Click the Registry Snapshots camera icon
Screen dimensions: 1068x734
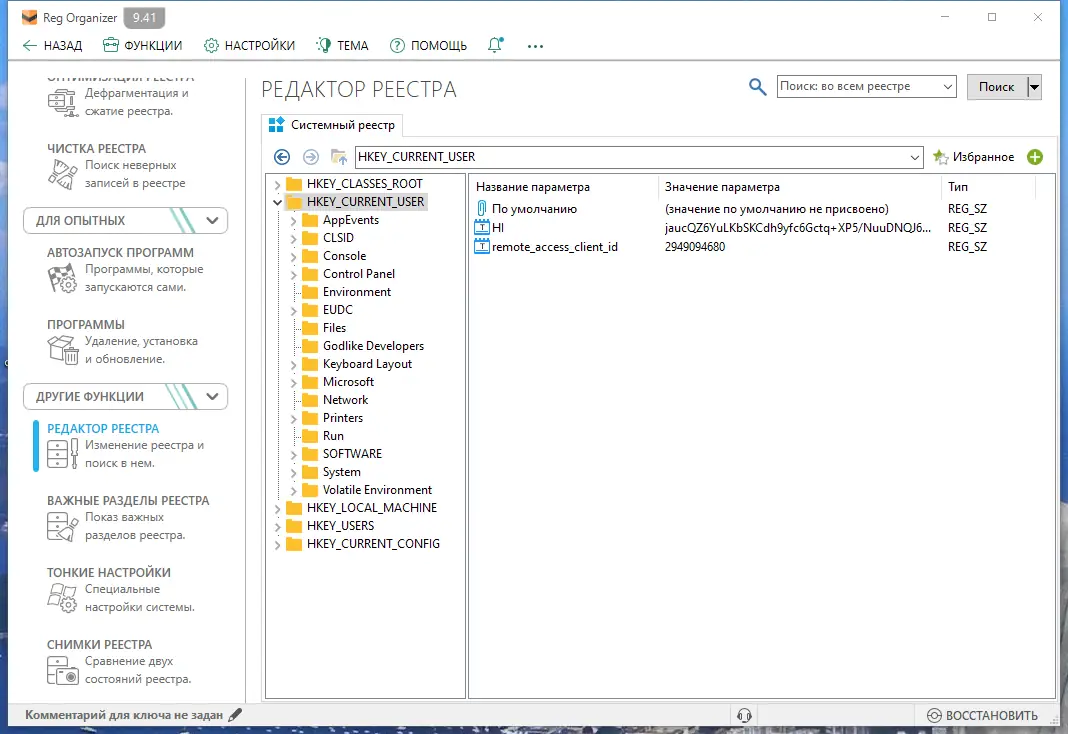(x=63, y=670)
